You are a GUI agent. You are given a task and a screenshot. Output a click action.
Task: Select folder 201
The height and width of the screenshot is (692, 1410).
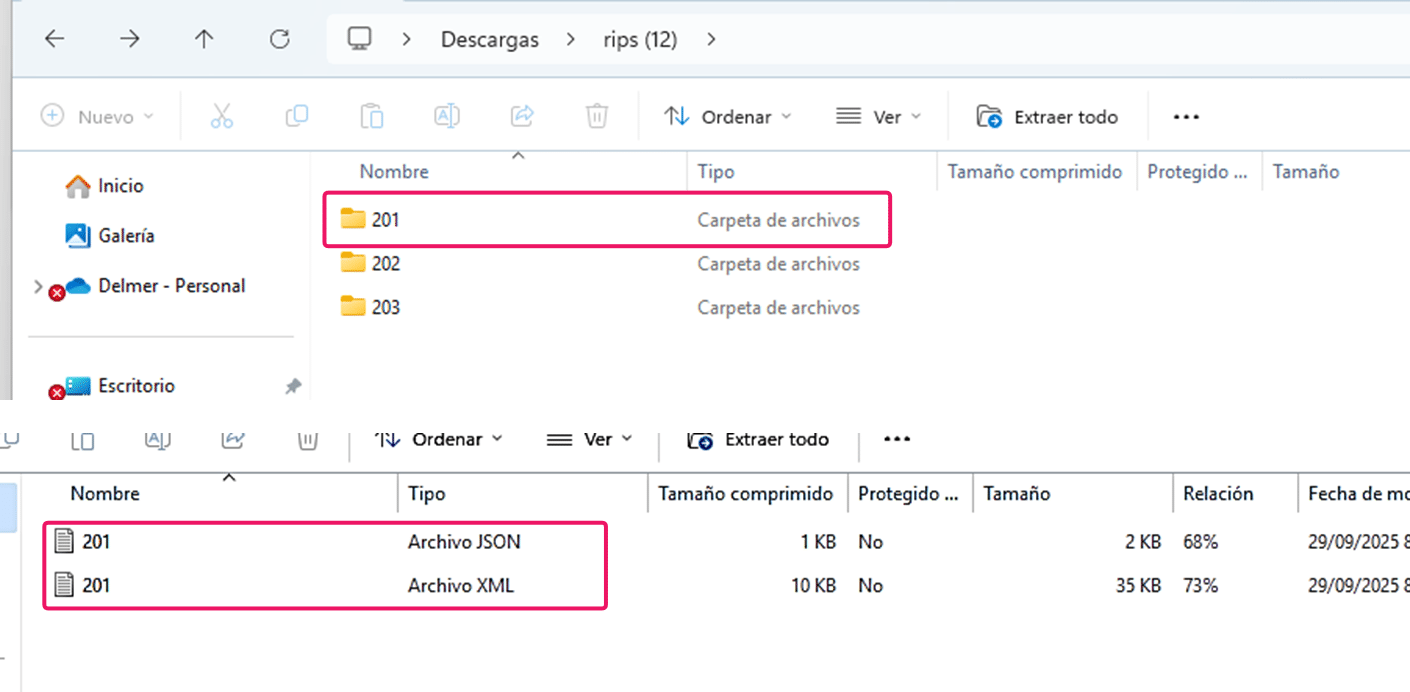(606, 220)
